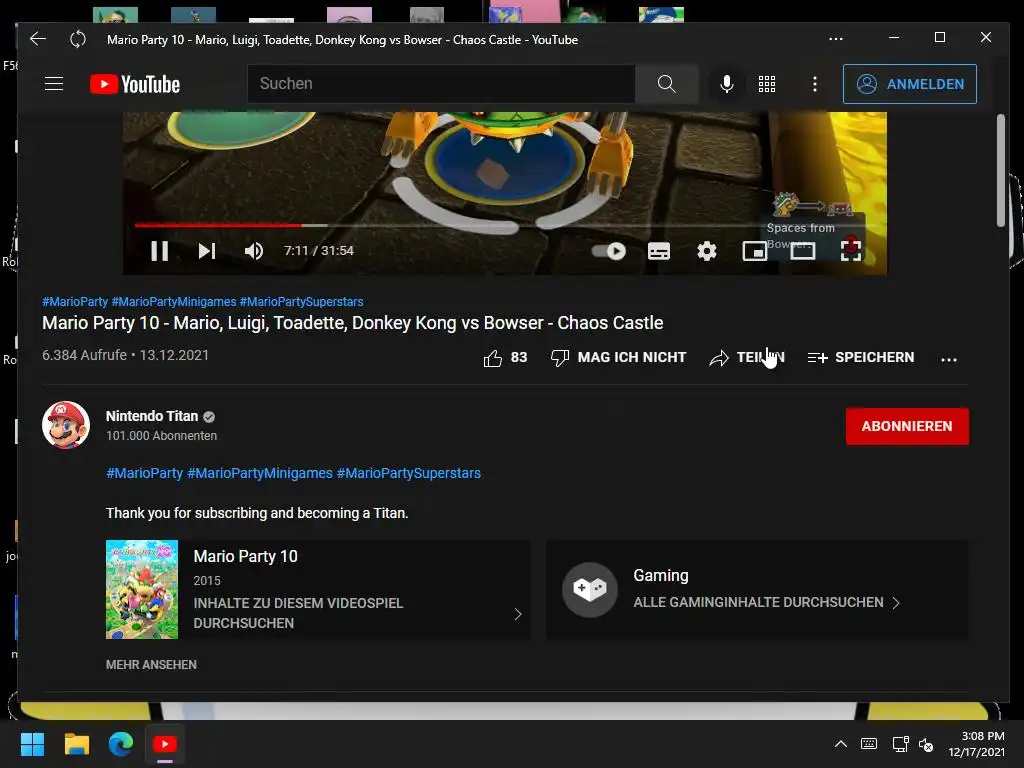Go back with the window's back arrow
The width and height of the screenshot is (1024, 768).
pos(38,39)
